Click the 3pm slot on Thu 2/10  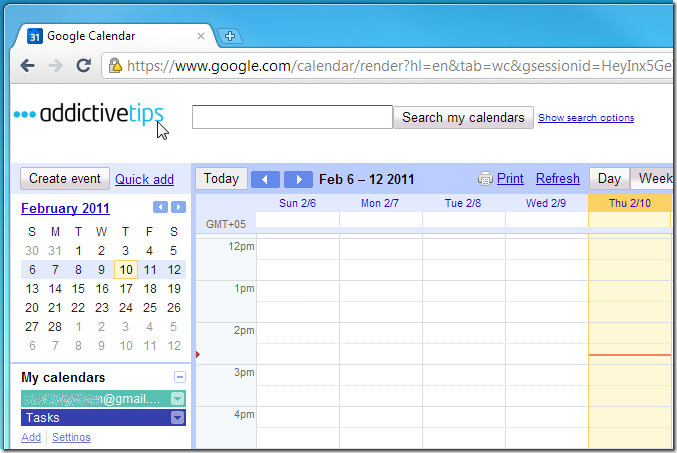[630, 385]
